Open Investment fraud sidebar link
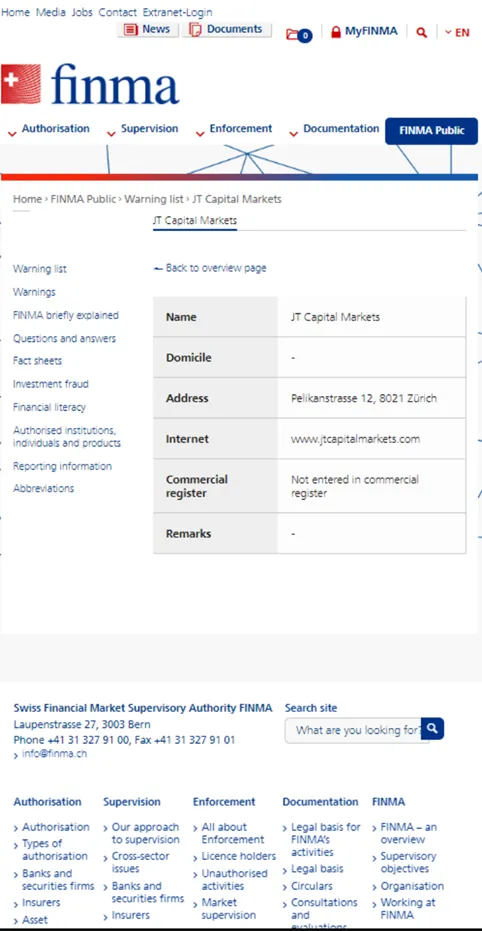This screenshot has width=482, height=931. [51, 384]
